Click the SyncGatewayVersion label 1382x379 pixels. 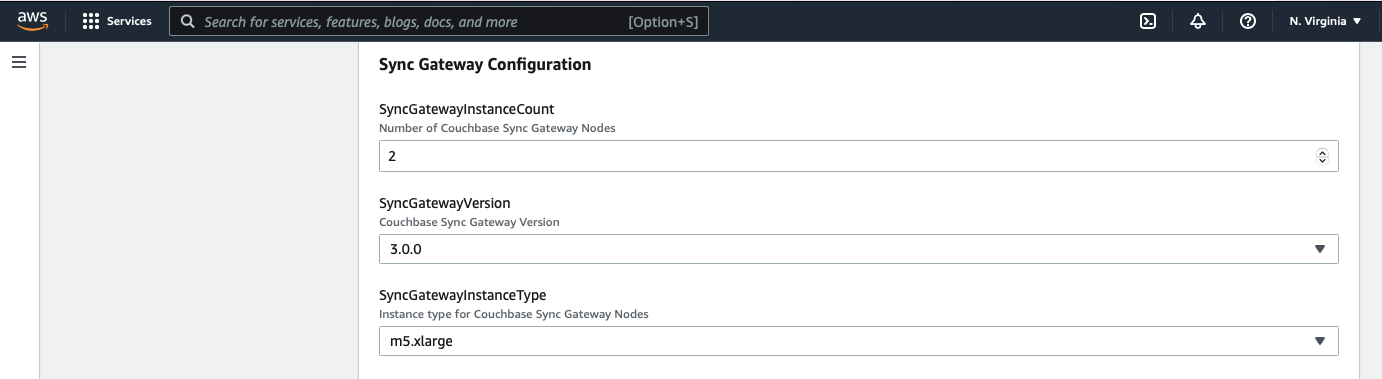(x=445, y=202)
